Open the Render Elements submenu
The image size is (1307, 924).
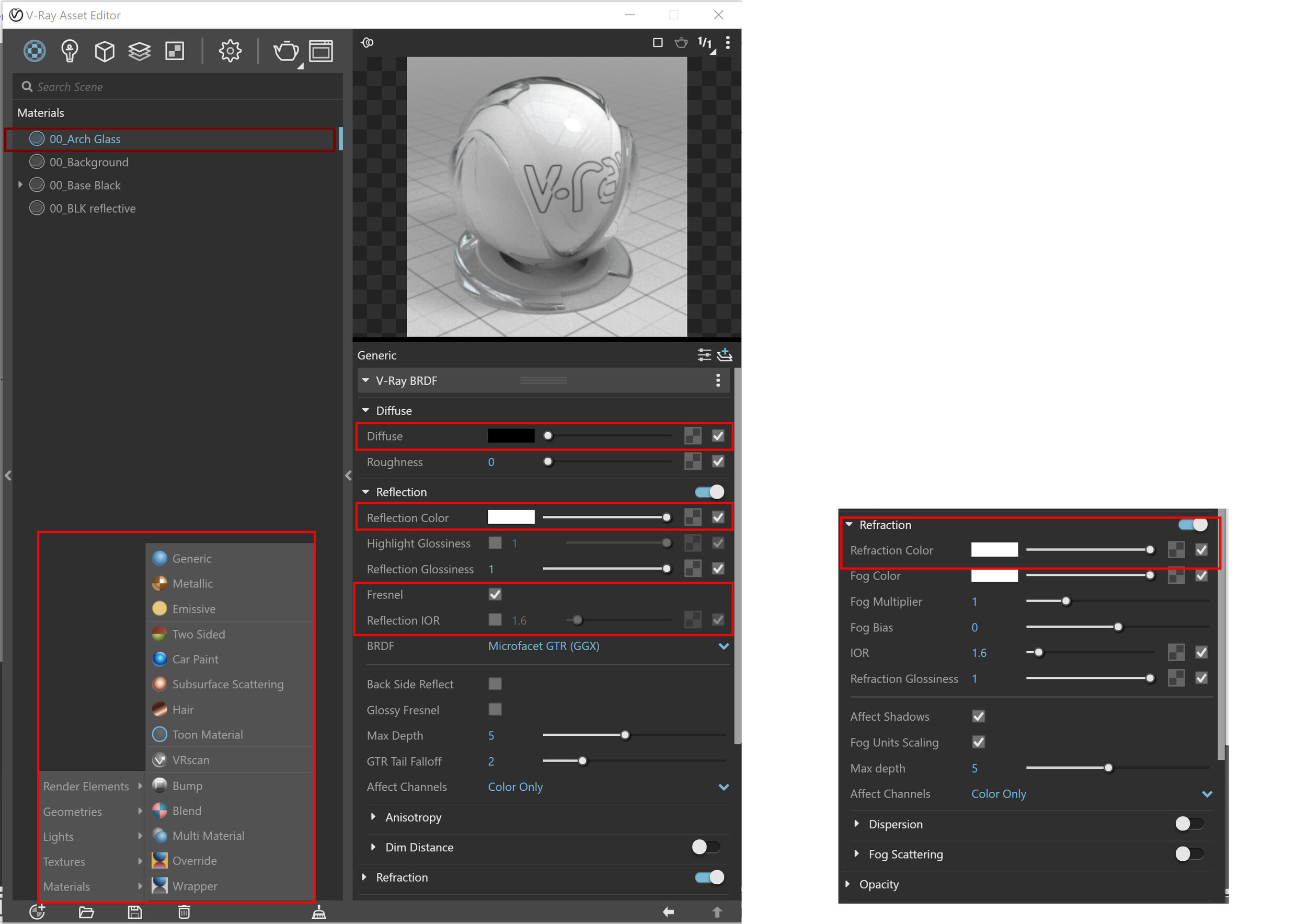click(x=92, y=786)
